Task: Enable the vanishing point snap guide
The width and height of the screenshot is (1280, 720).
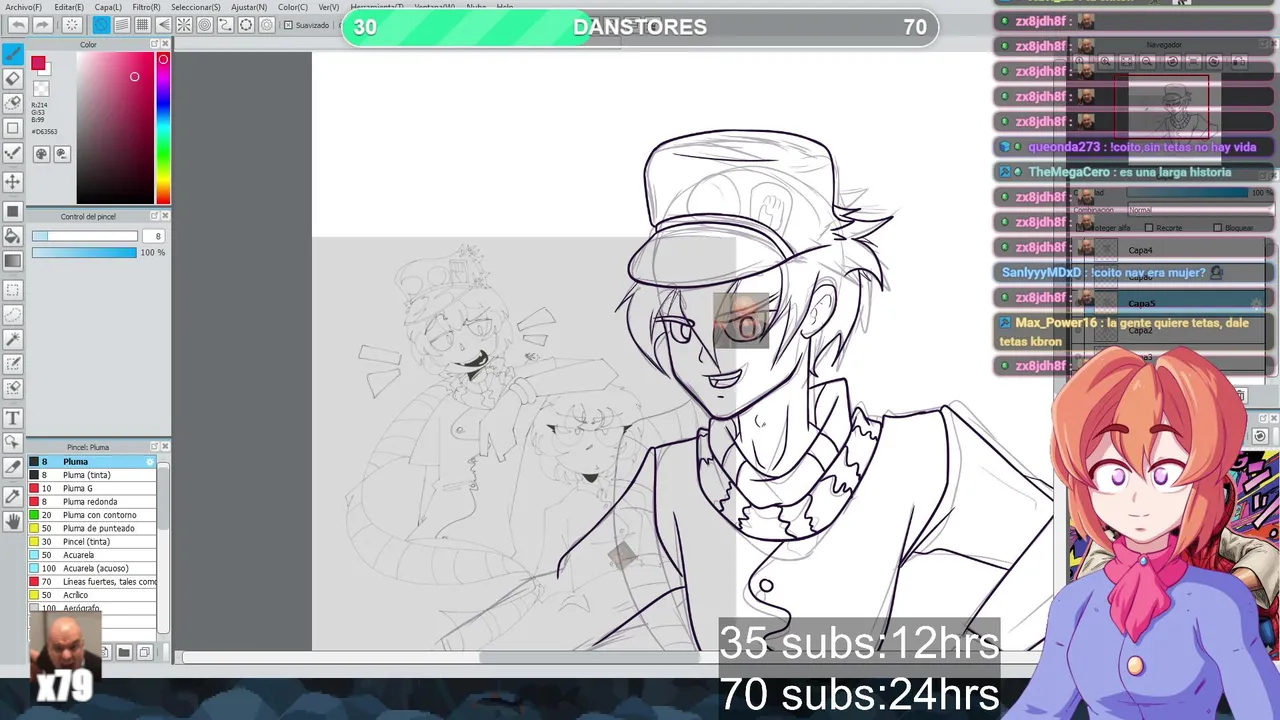Action: [x=164, y=25]
